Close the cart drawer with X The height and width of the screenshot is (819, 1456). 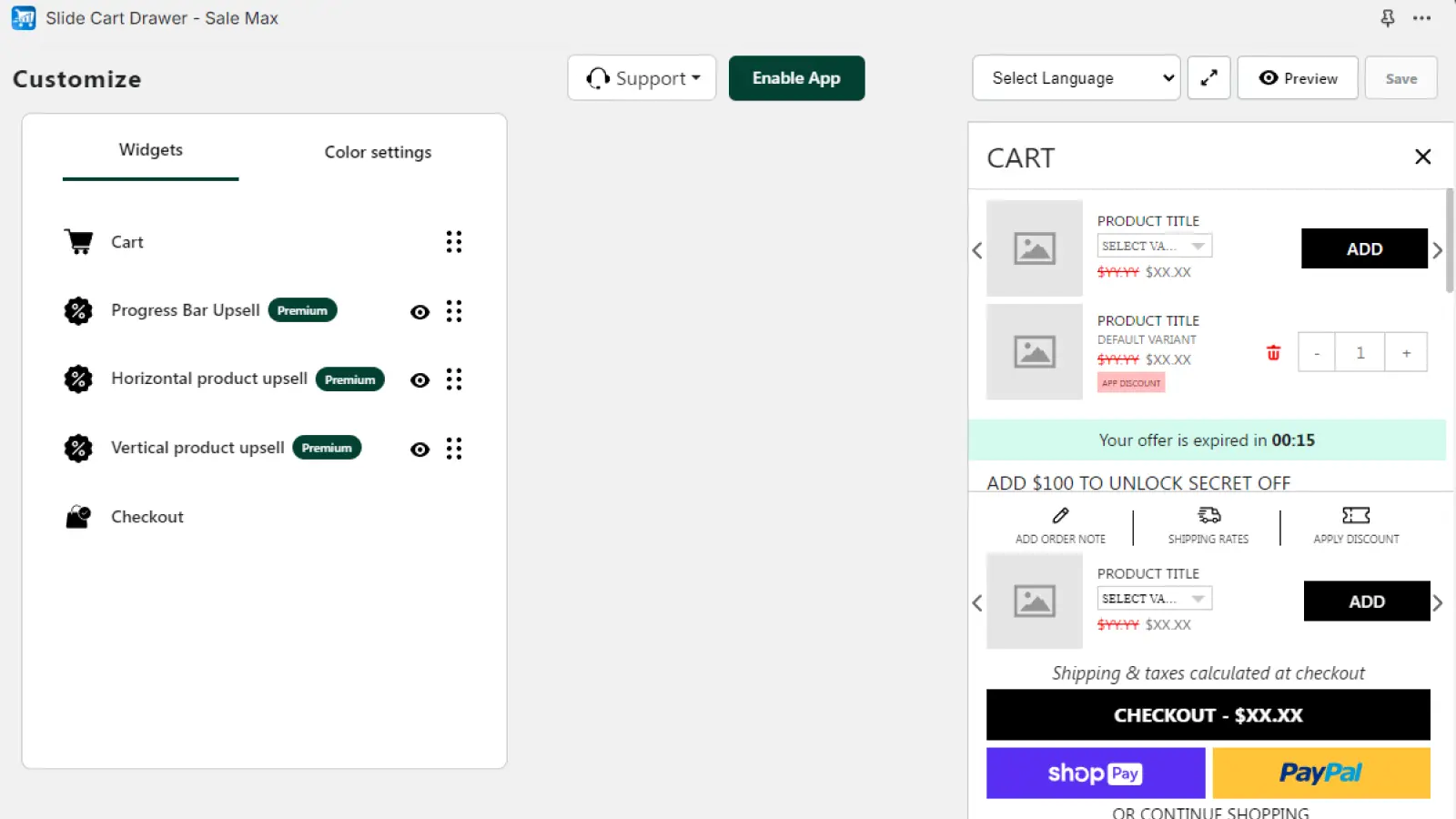point(1423,157)
